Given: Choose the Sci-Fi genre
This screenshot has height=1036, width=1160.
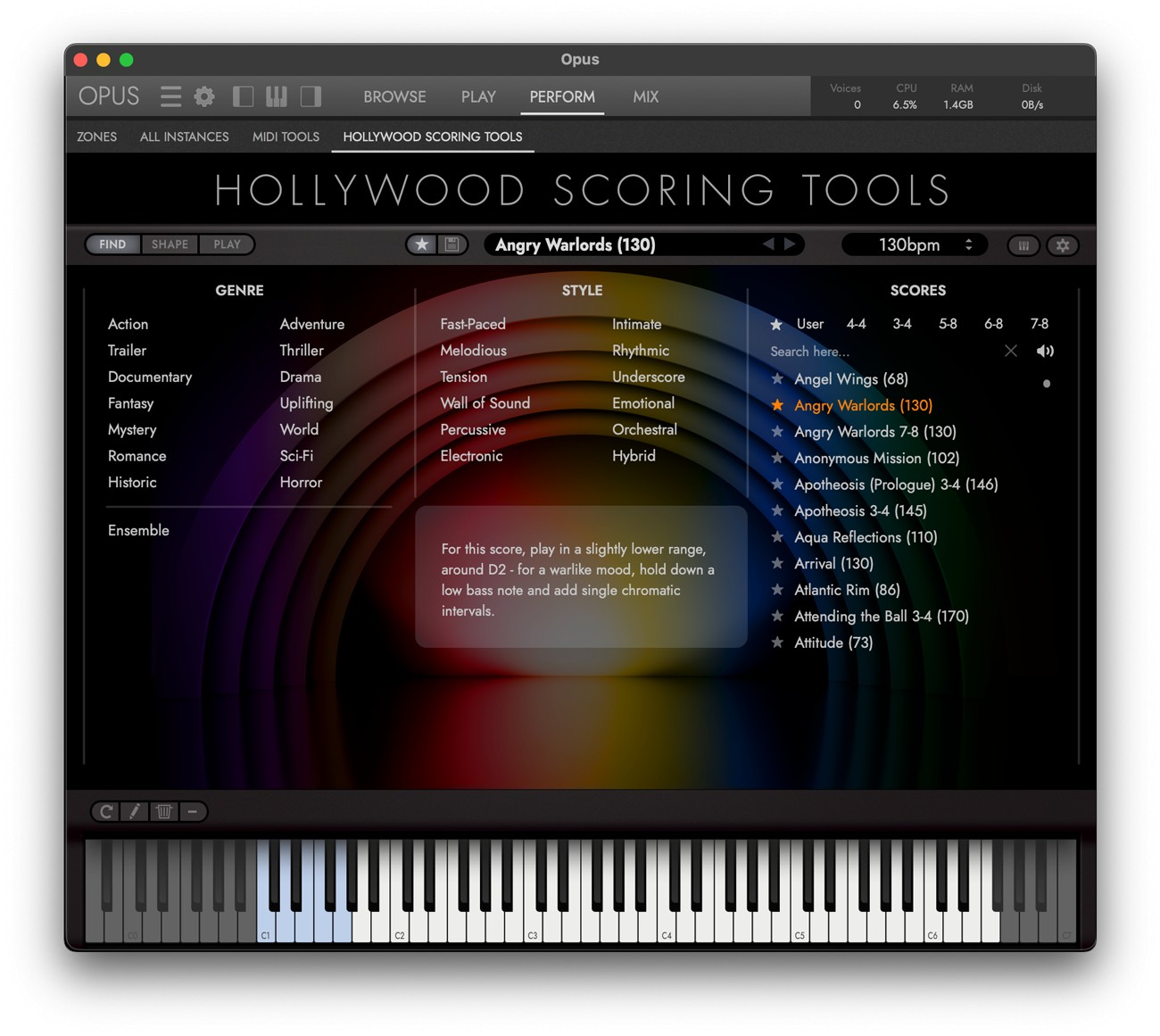Looking at the screenshot, I should coord(296,456).
